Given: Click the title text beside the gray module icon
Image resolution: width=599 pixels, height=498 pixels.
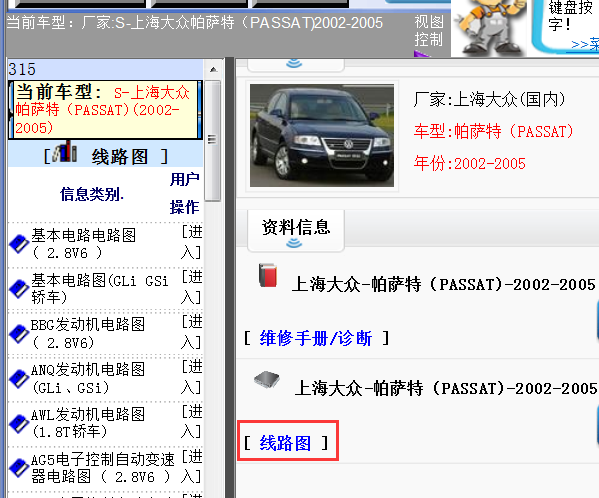Looking at the screenshot, I should (x=445, y=389).
